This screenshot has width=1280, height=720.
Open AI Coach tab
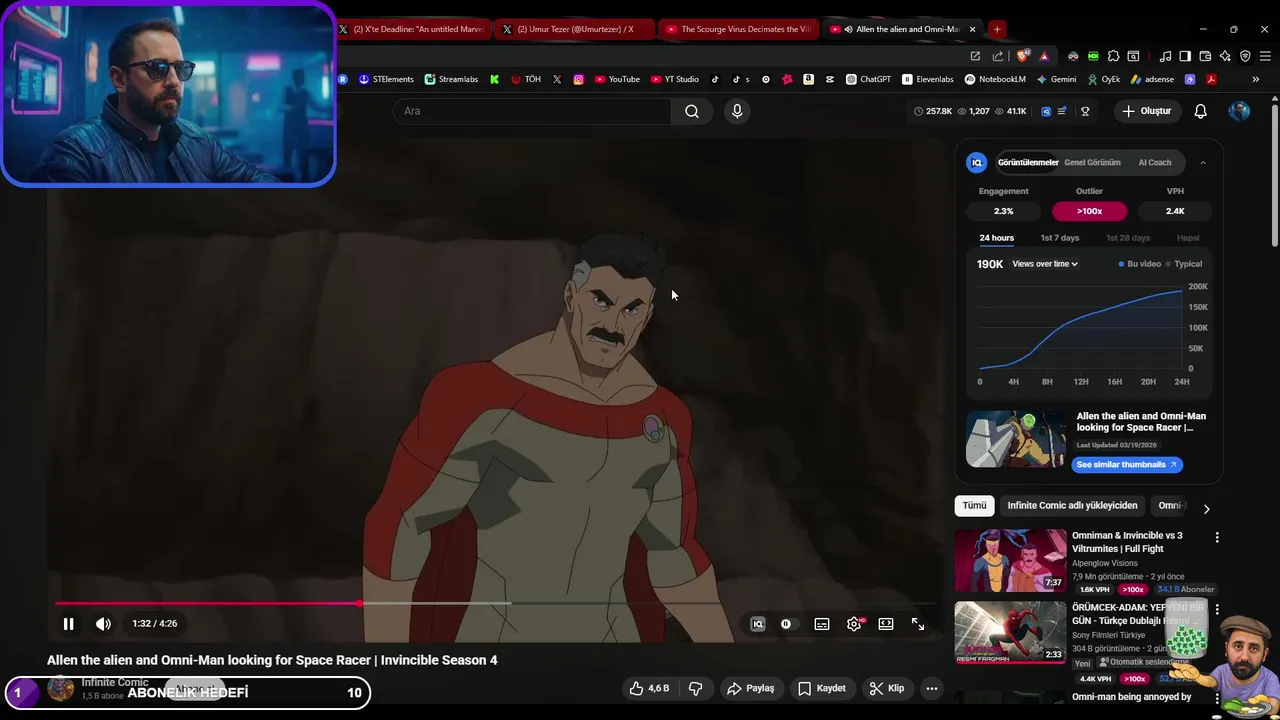1155,162
